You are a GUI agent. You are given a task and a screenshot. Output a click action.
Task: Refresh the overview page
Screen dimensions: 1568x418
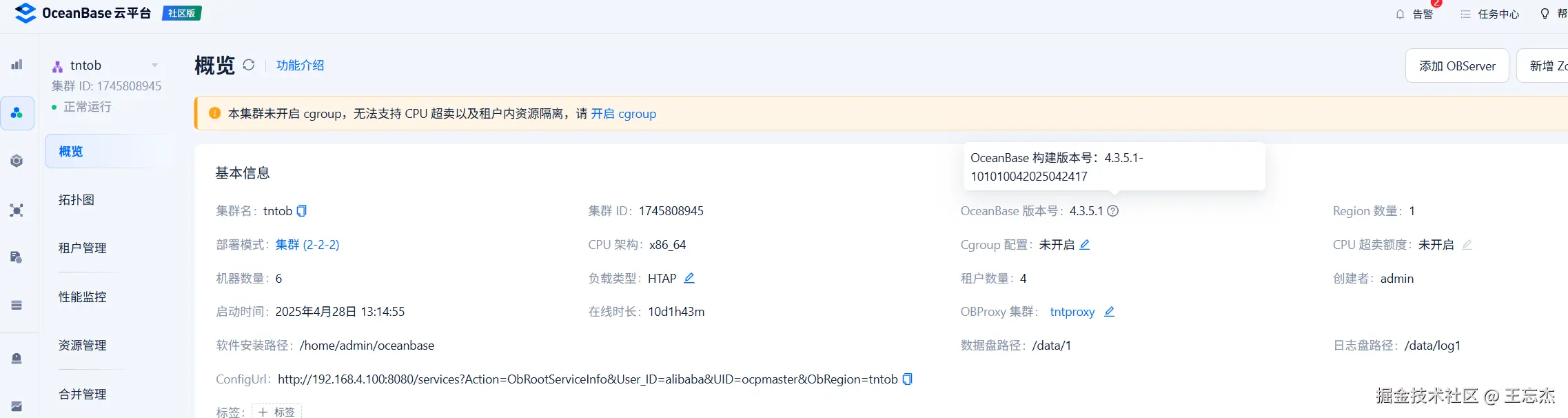click(x=249, y=65)
